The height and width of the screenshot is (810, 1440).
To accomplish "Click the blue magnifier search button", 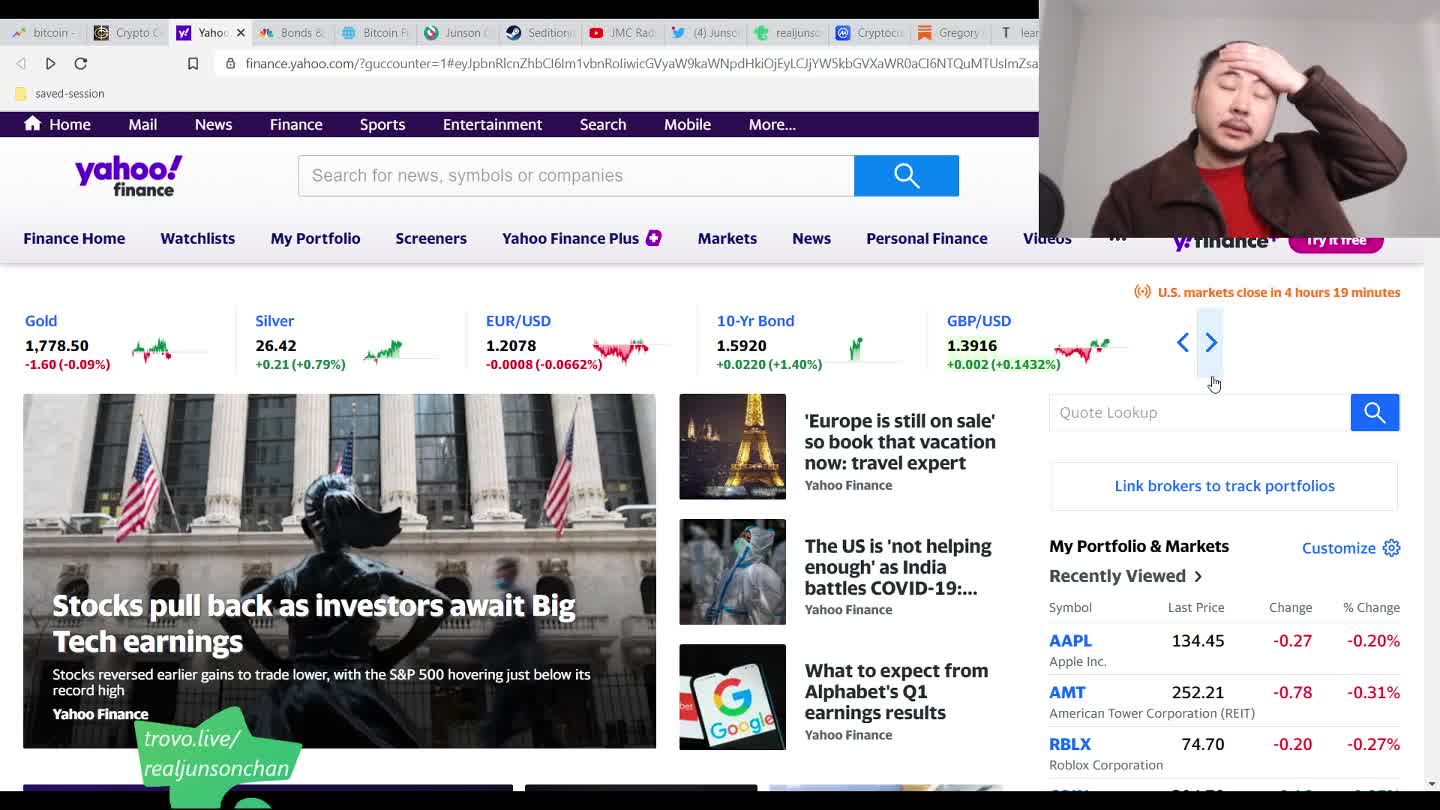I will click(x=906, y=176).
